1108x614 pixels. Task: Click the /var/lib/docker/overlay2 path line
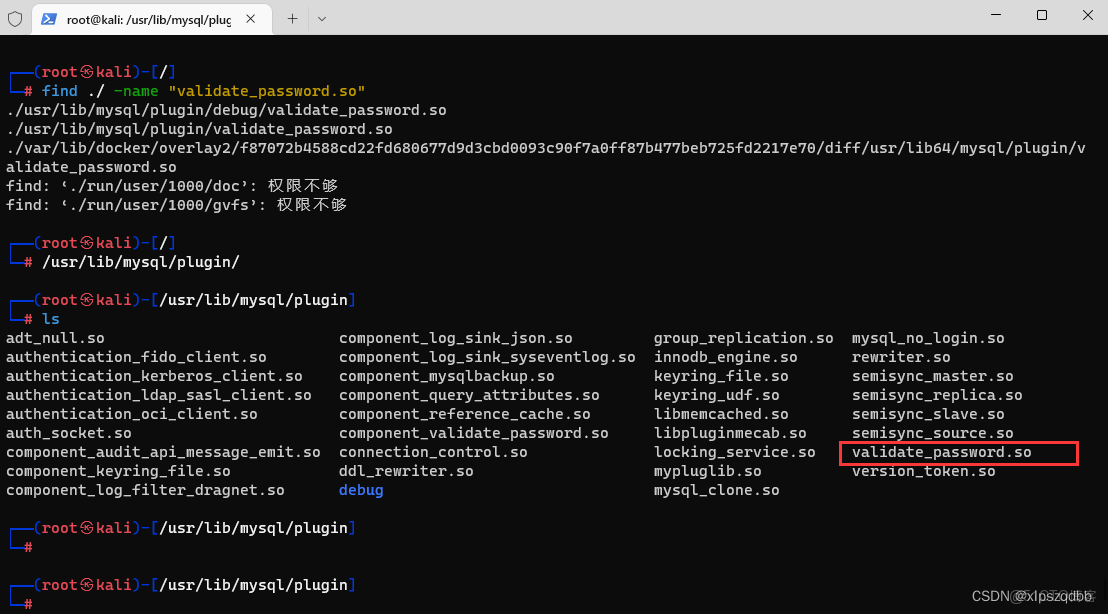[546, 158]
